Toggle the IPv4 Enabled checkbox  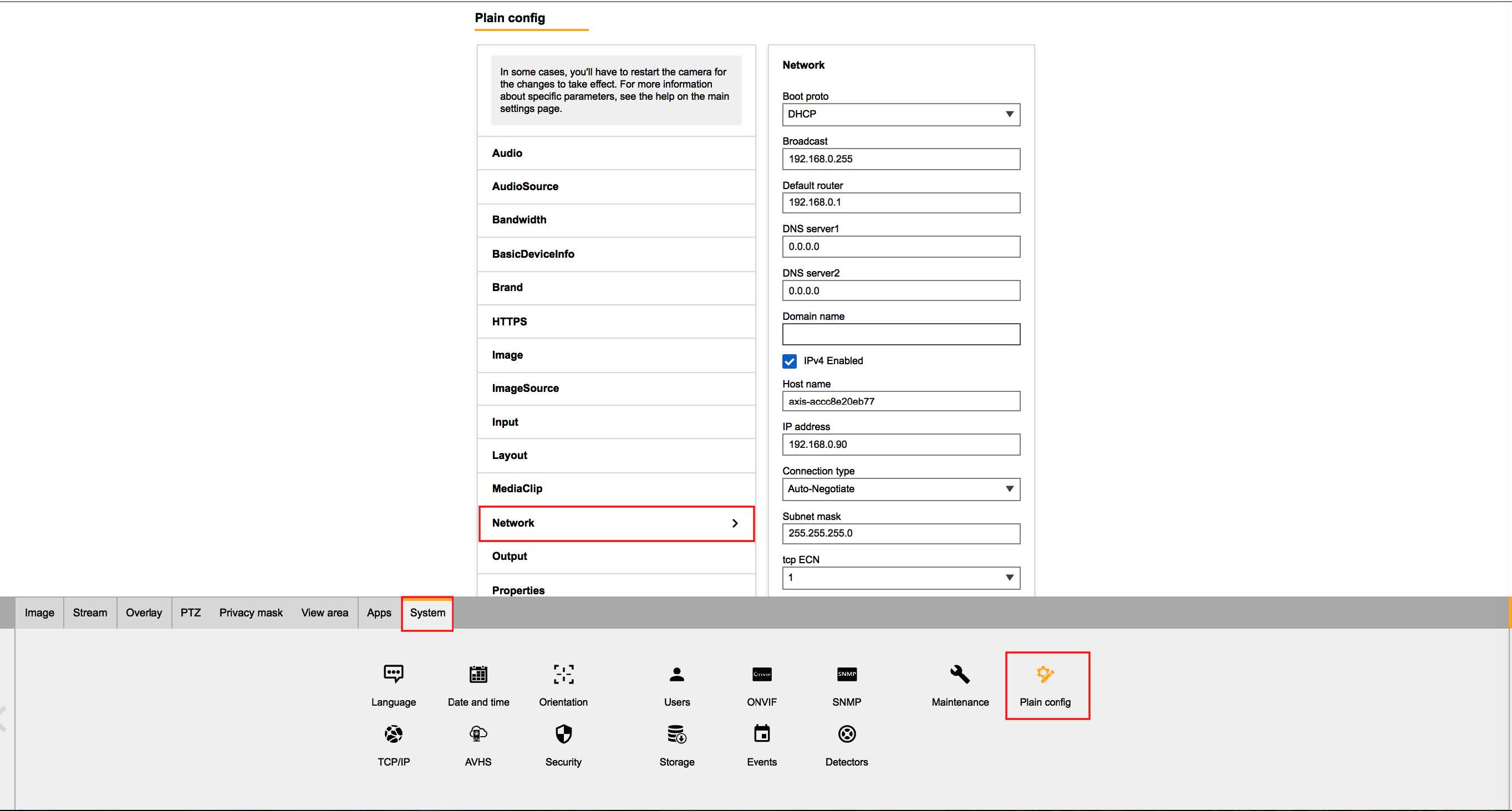[790, 361]
